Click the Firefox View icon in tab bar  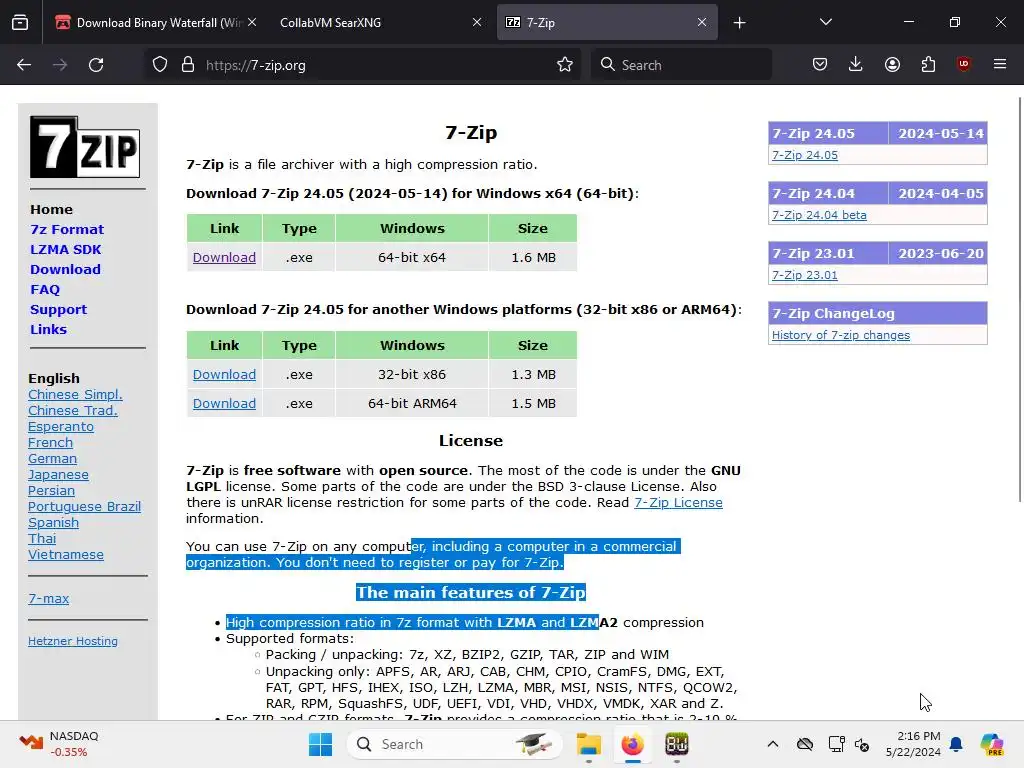pos(20,23)
